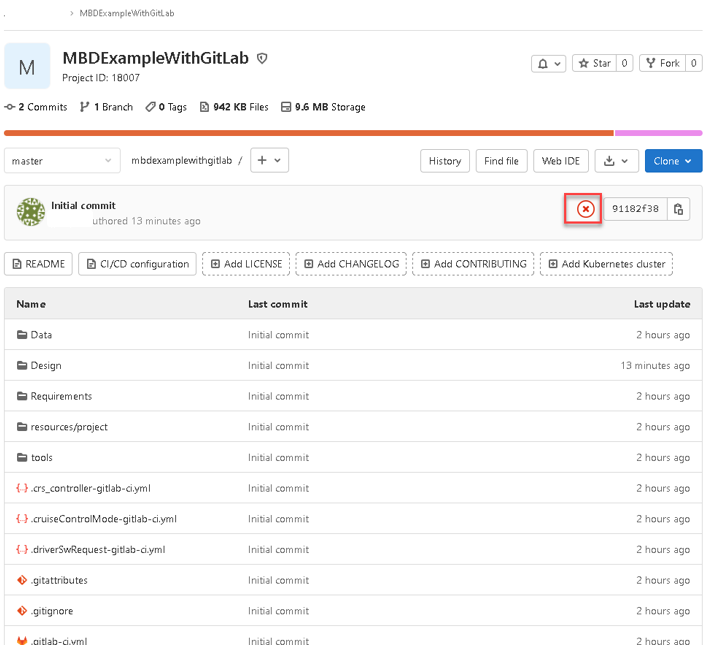This screenshot has height=651, width=706.
Task: Click the failed pipeline status icon
Action: [585, 209]
